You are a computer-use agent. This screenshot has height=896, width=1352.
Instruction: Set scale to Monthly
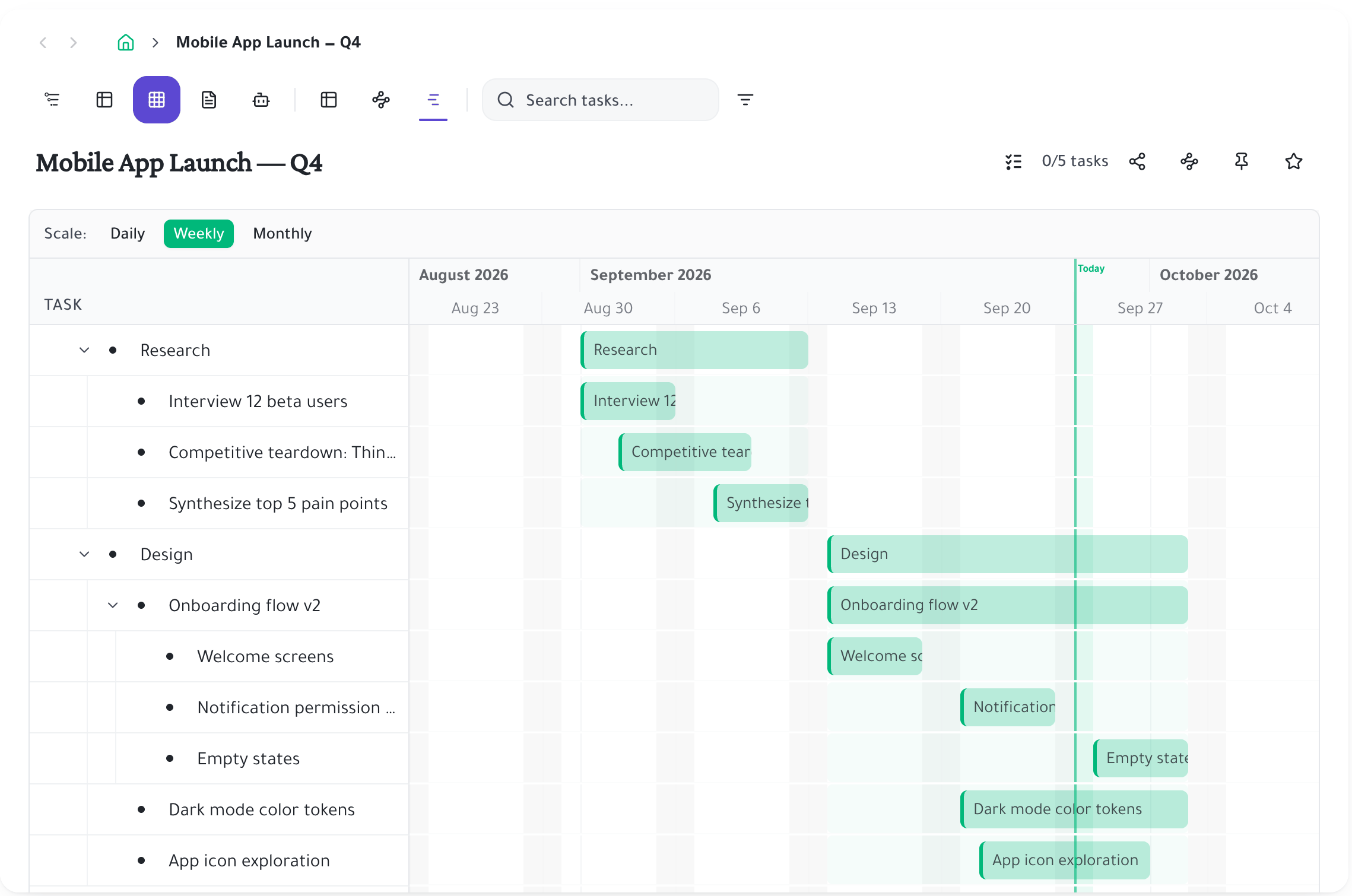click(283, 234)
